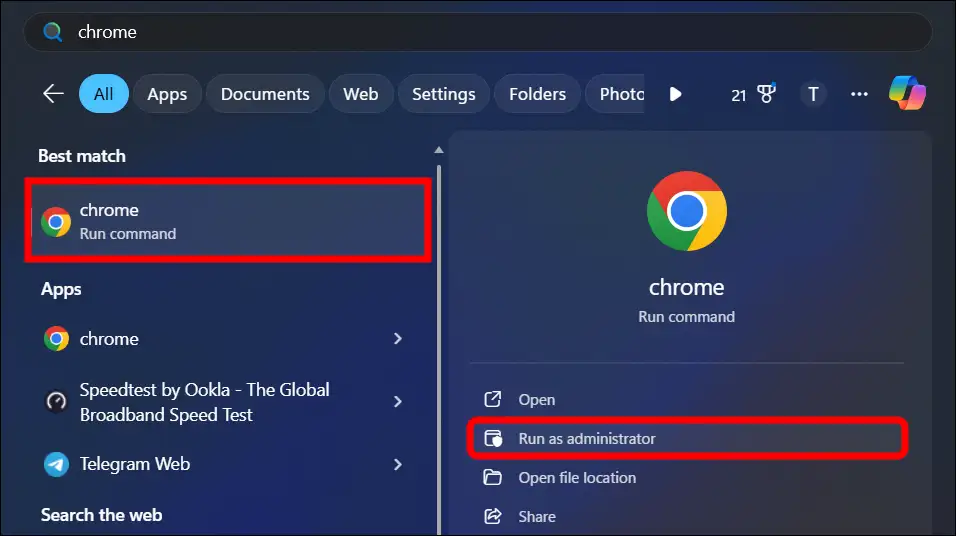Click the search box containing chrome
Image resolution: width=956 pixels, height=536 pixels.
click(x=477, y=32)
